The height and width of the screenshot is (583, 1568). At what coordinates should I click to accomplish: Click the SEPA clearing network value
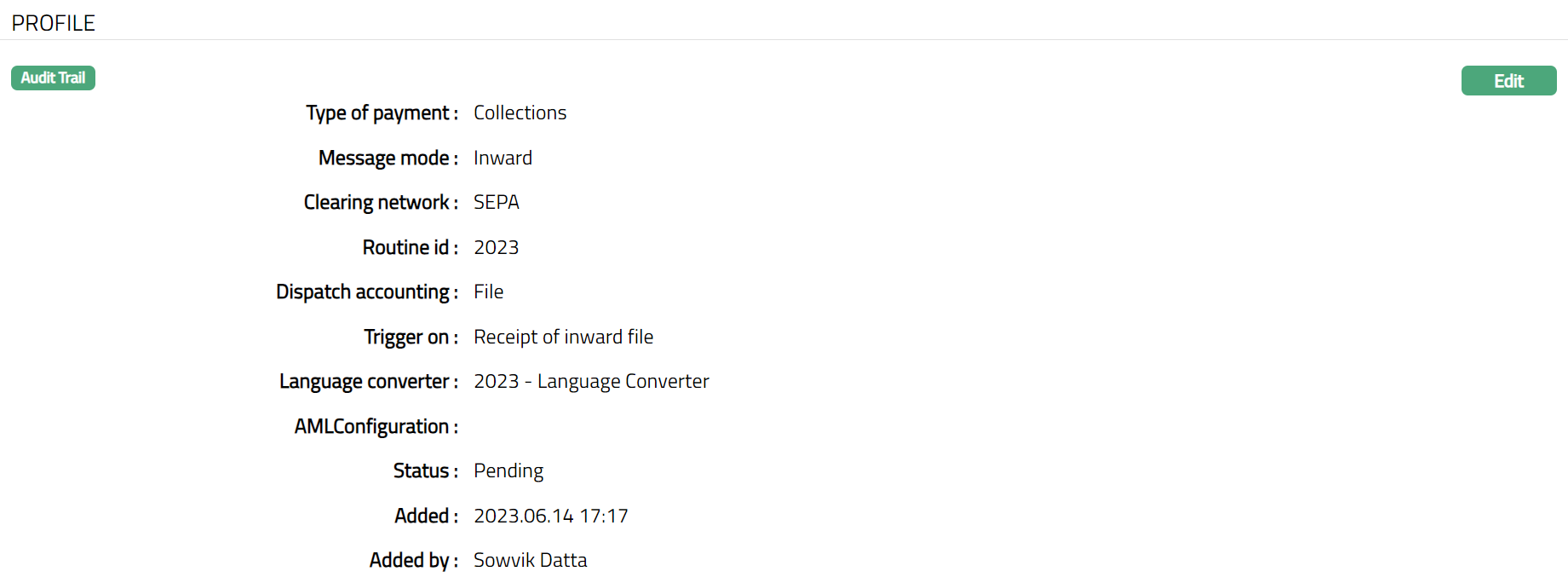point(497,202)
